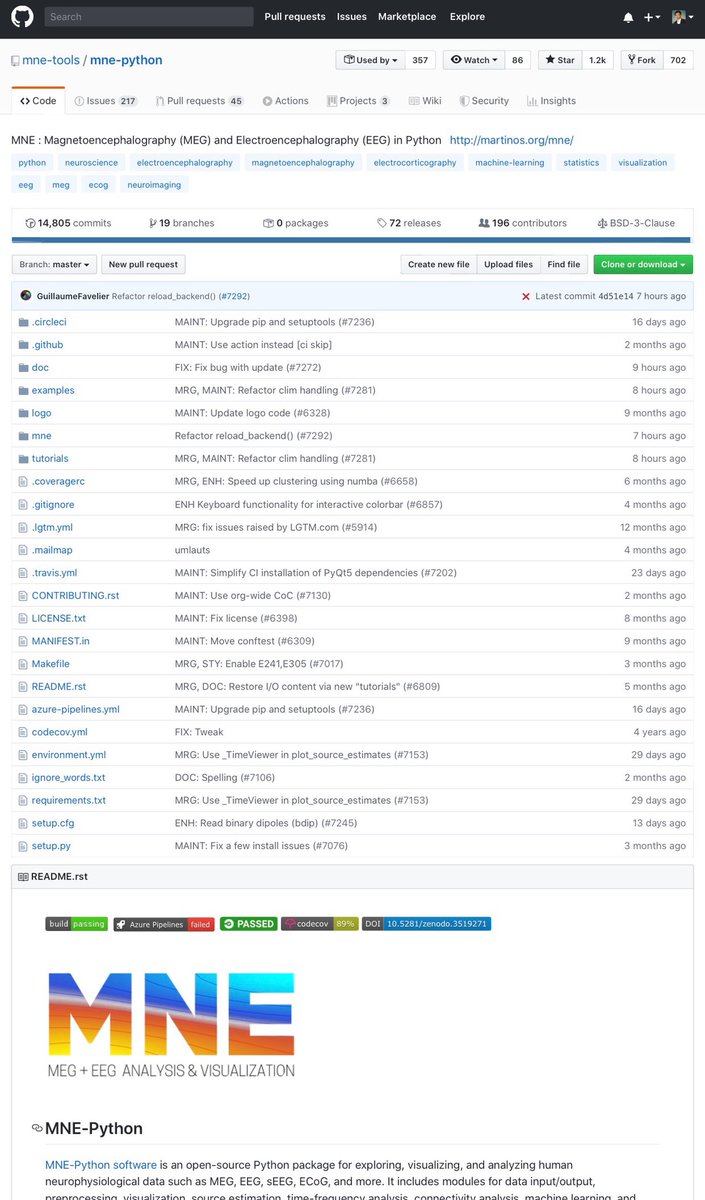The height and width of the screenshot is (1200, 705).
Task: Open the Projects tab
Action: (357, 101)
